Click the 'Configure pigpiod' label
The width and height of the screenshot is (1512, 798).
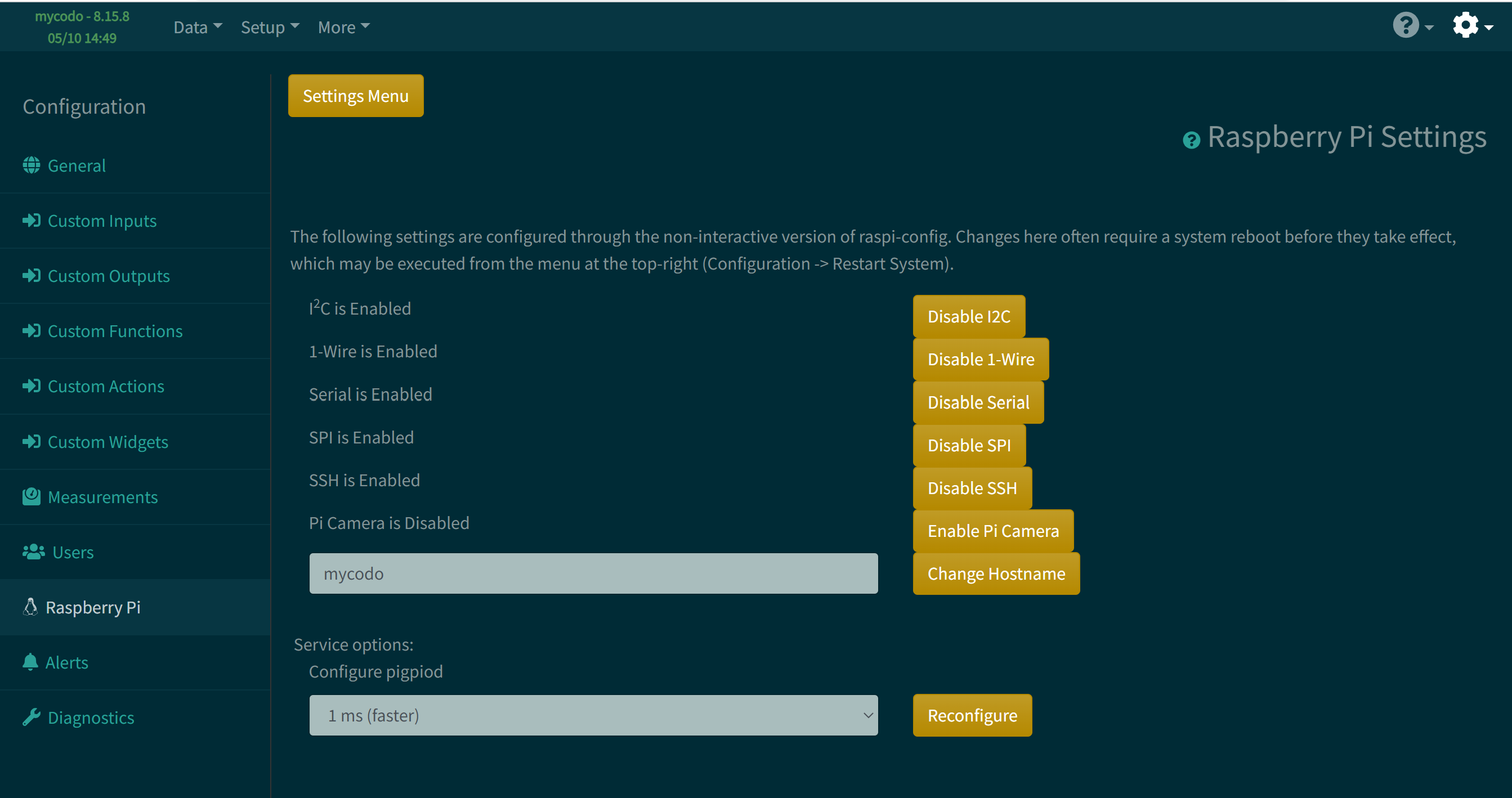coord(375,672)
